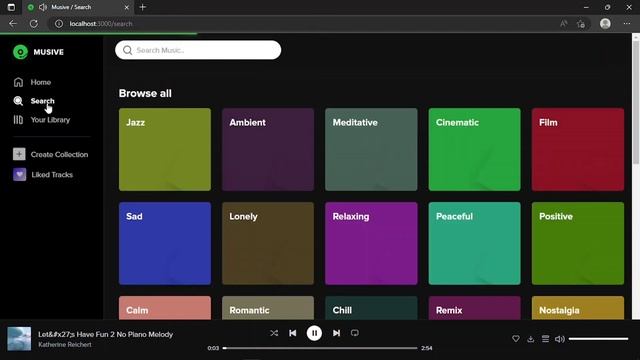Skip to next track

click(x=336, y=333)
